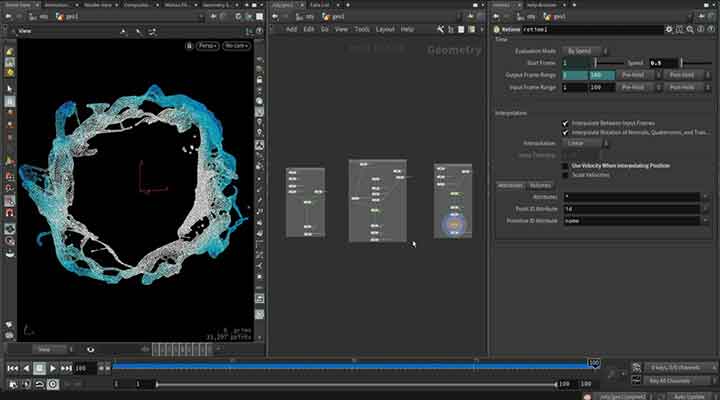The width and height of the screenshot is (720, 400).
Task: Enable the Scale Velocities checkbox
Action: tap(565, 175)
